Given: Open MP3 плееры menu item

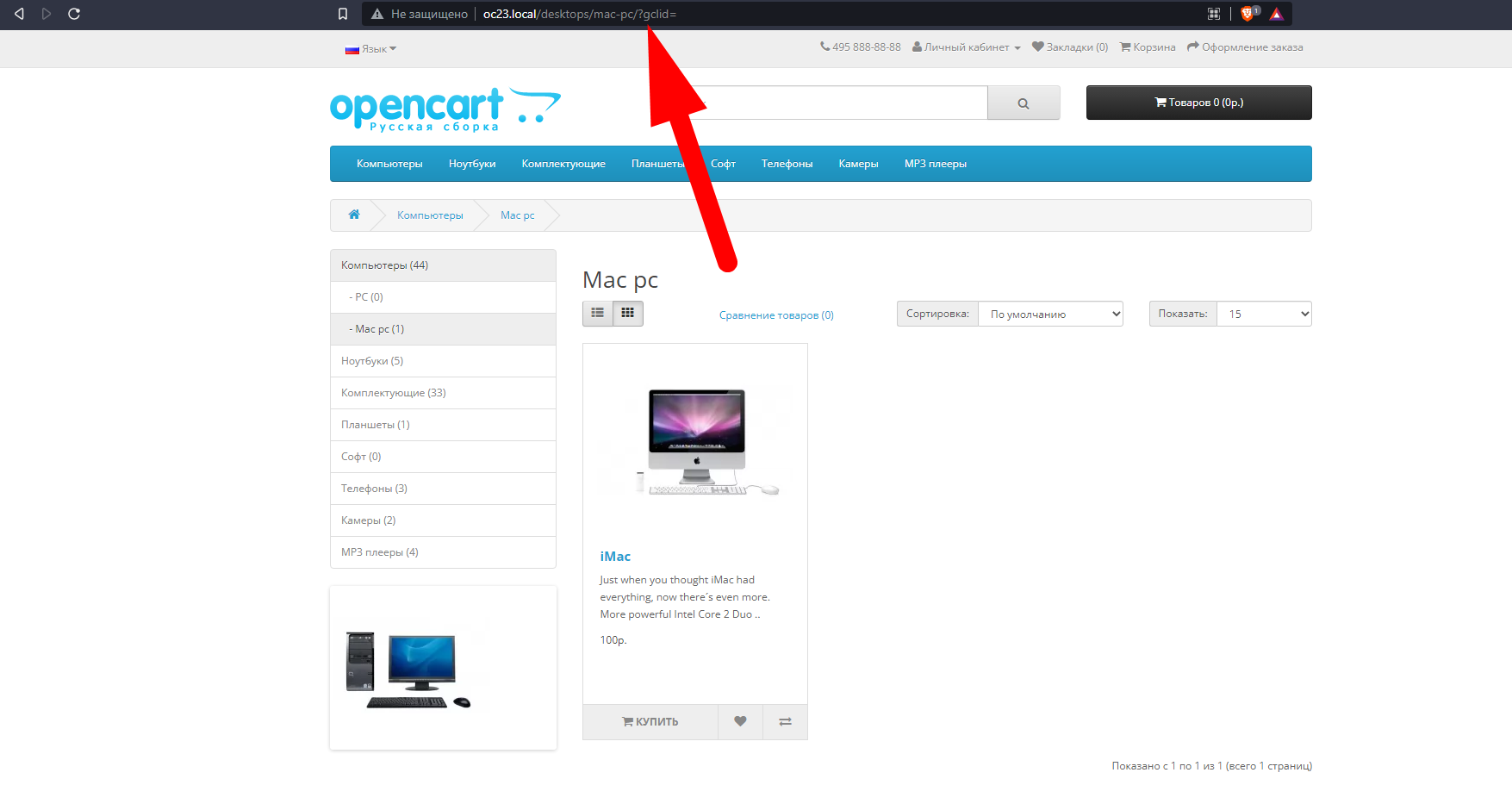Looking at the screenshot, I should 935,164.
